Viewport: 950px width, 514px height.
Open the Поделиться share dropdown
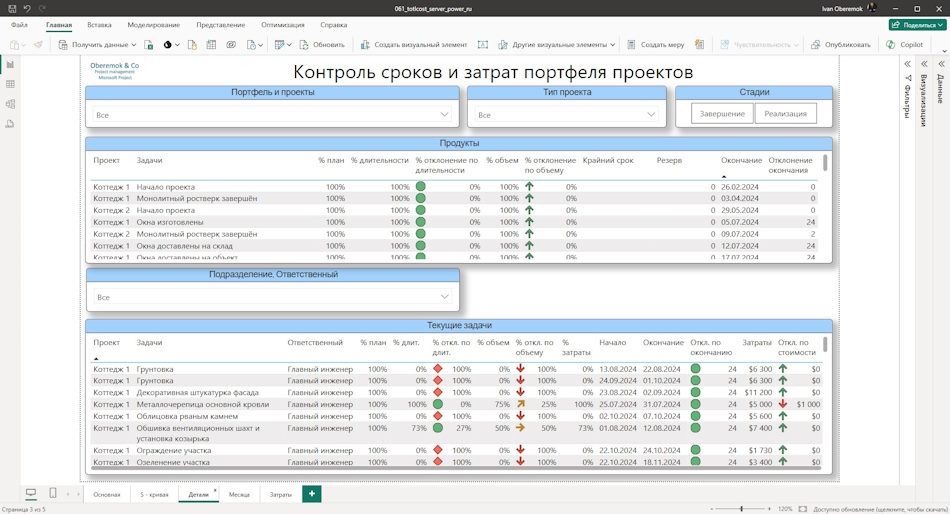click(918, 25)
